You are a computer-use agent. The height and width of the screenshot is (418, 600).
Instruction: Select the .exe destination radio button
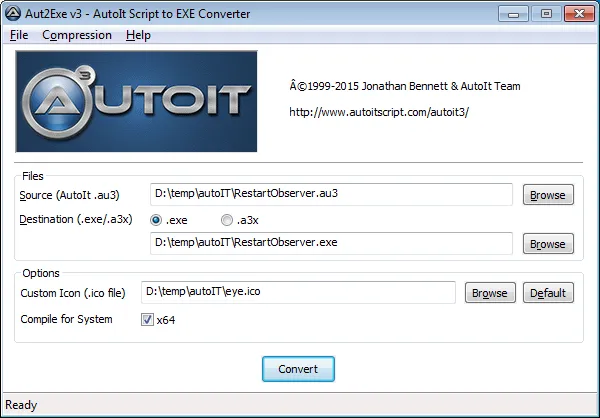[x=156, y=220]
